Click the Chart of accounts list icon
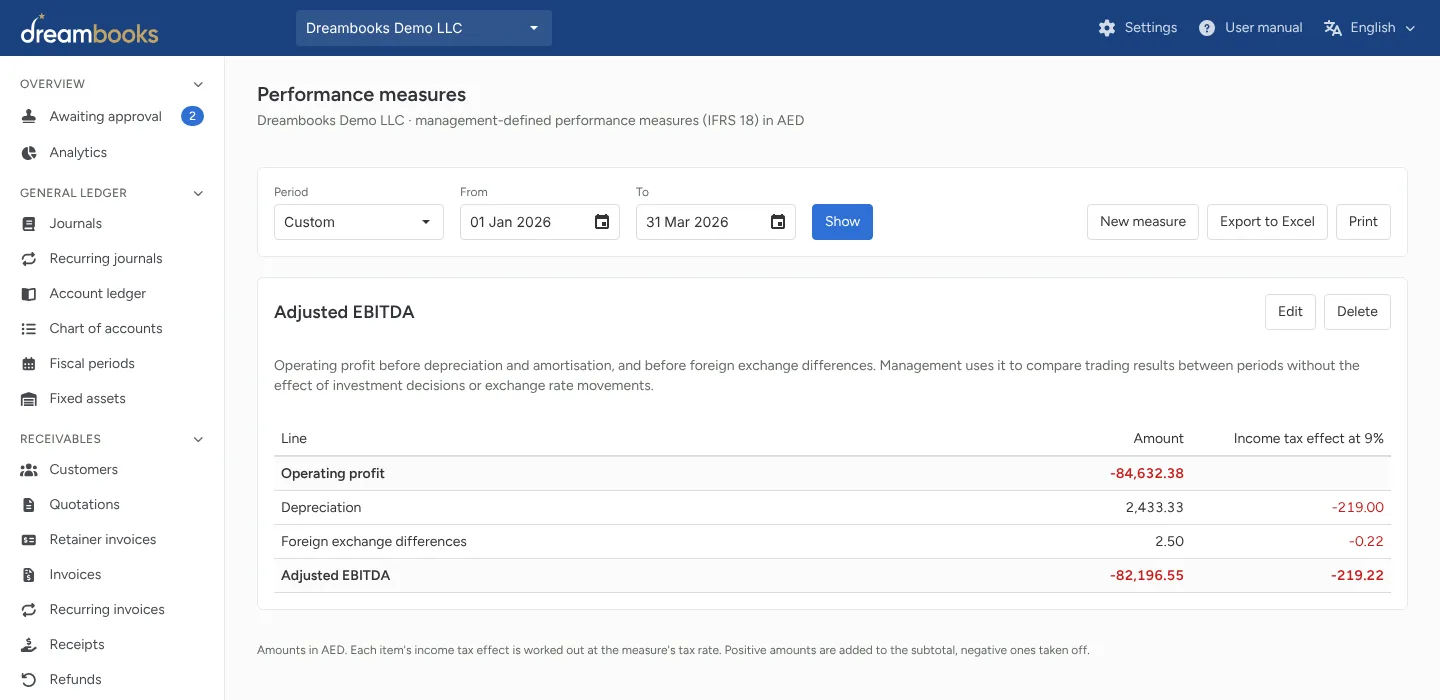 [29, 328]
